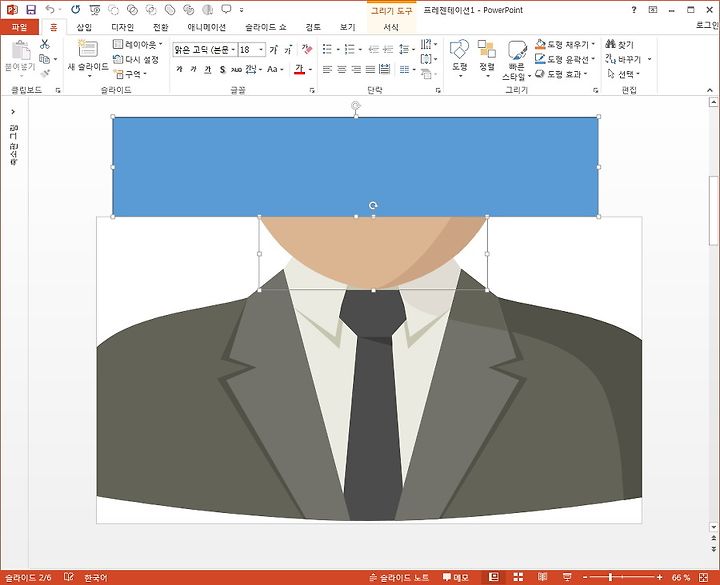Screen dimensions: 720x585
Task: Click the increase list level indent icon
Action: pos(388,49)
